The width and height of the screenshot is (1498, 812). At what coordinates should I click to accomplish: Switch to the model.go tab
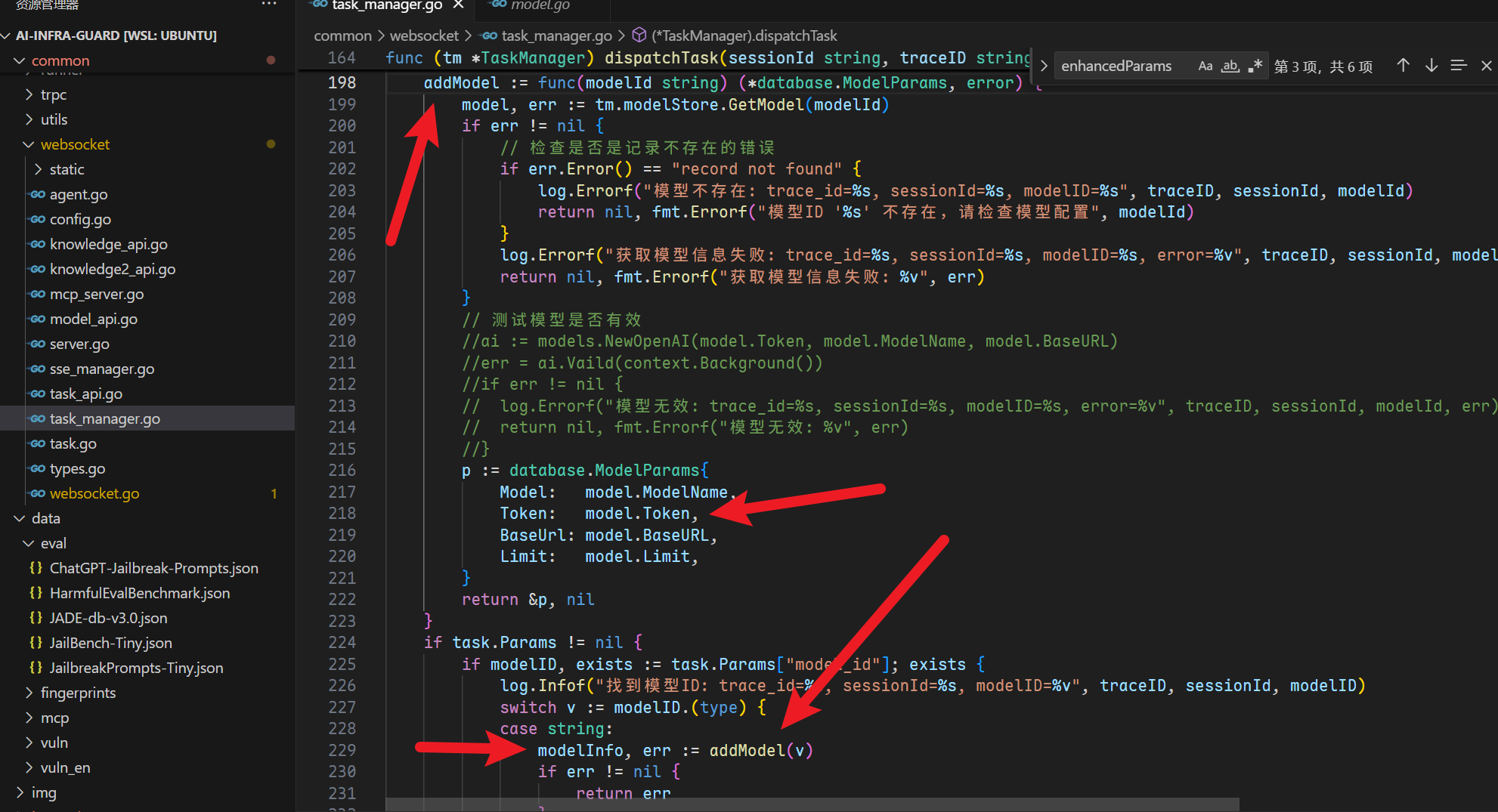point(540,5)
